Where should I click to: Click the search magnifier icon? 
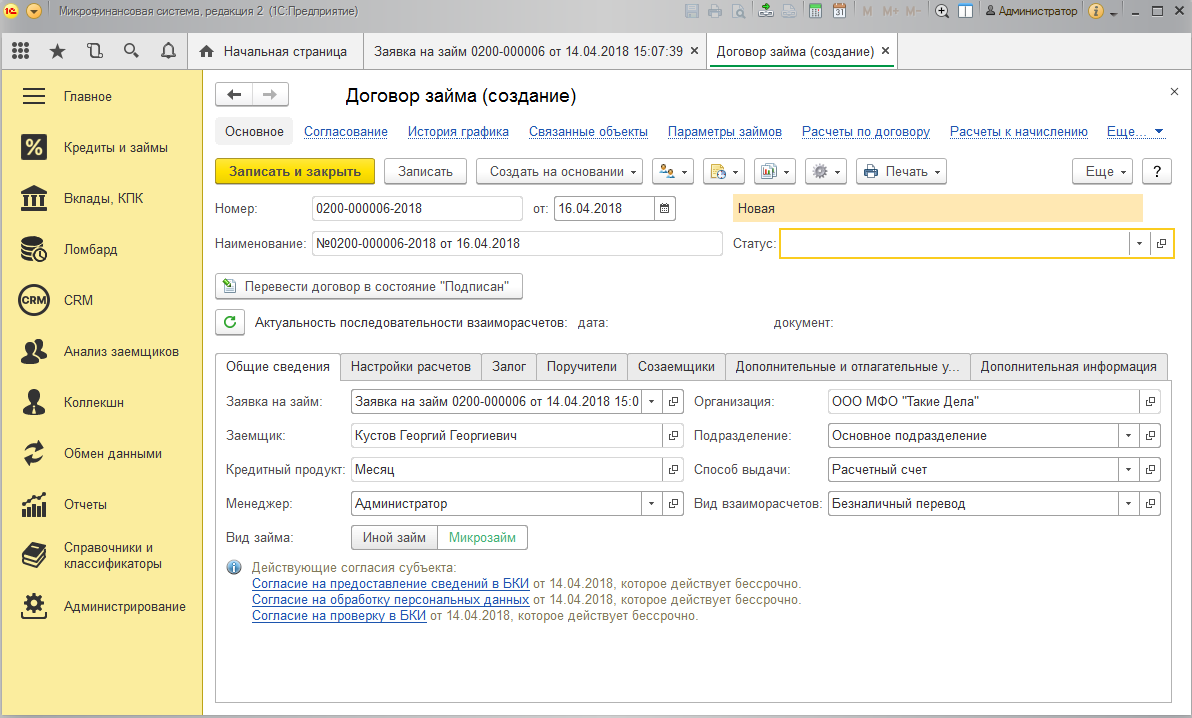[x=131, y=51]
